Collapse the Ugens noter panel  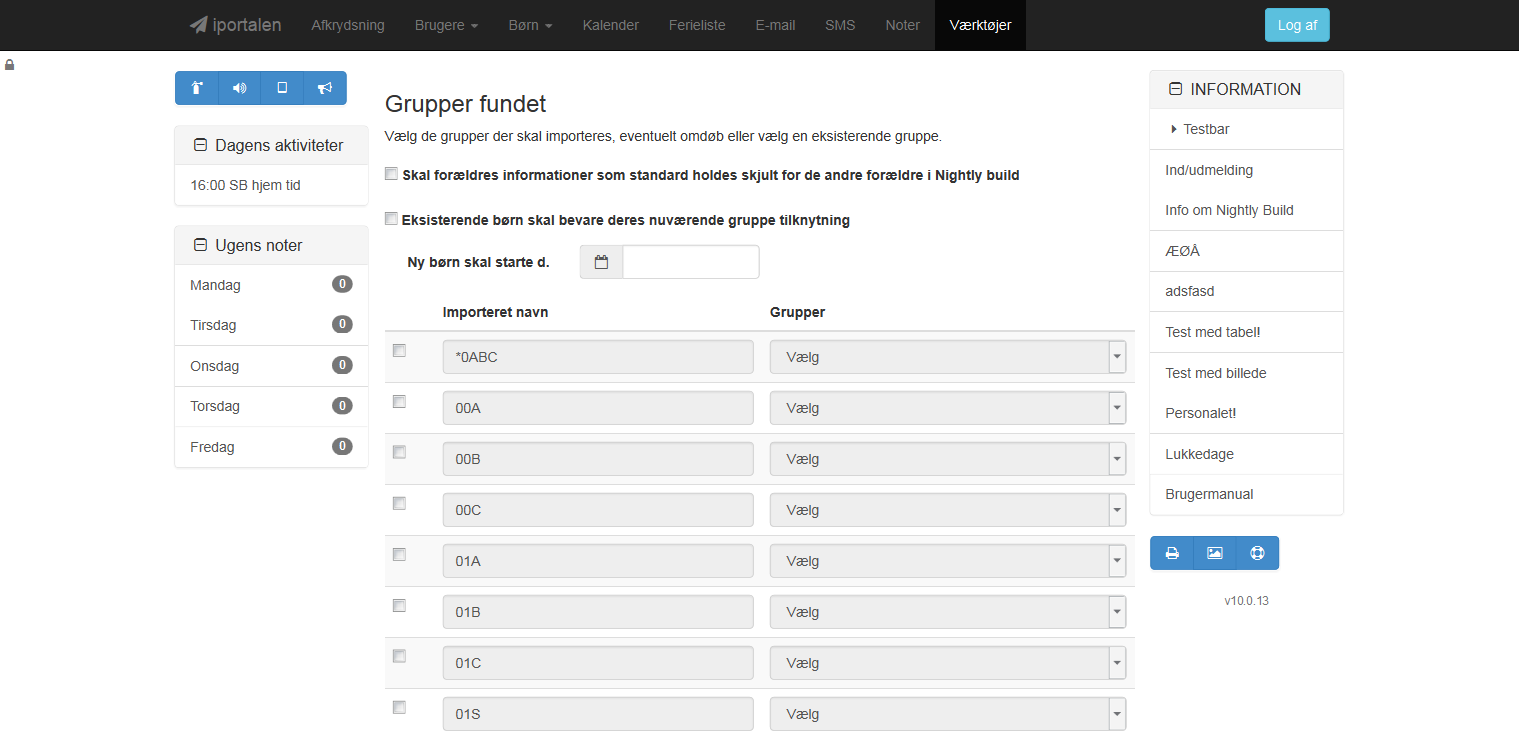point(200,245)
